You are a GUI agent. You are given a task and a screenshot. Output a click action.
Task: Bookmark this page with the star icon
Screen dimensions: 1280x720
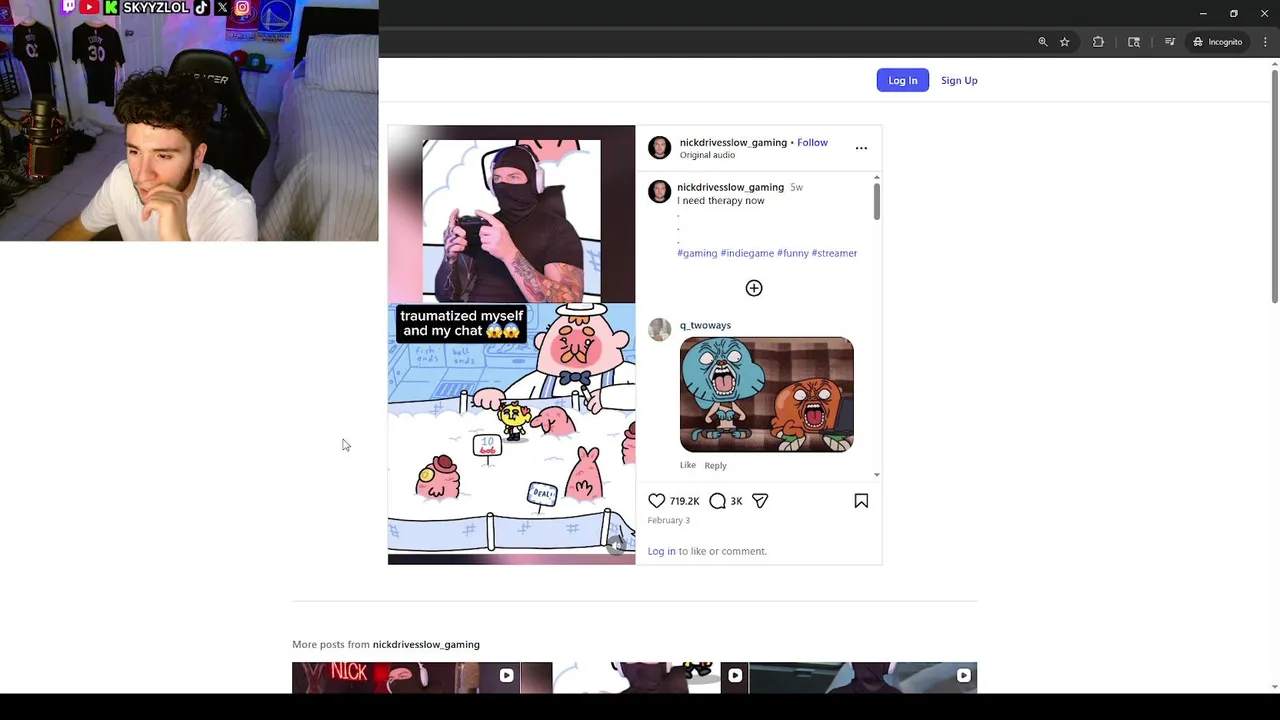[1065, 42]
